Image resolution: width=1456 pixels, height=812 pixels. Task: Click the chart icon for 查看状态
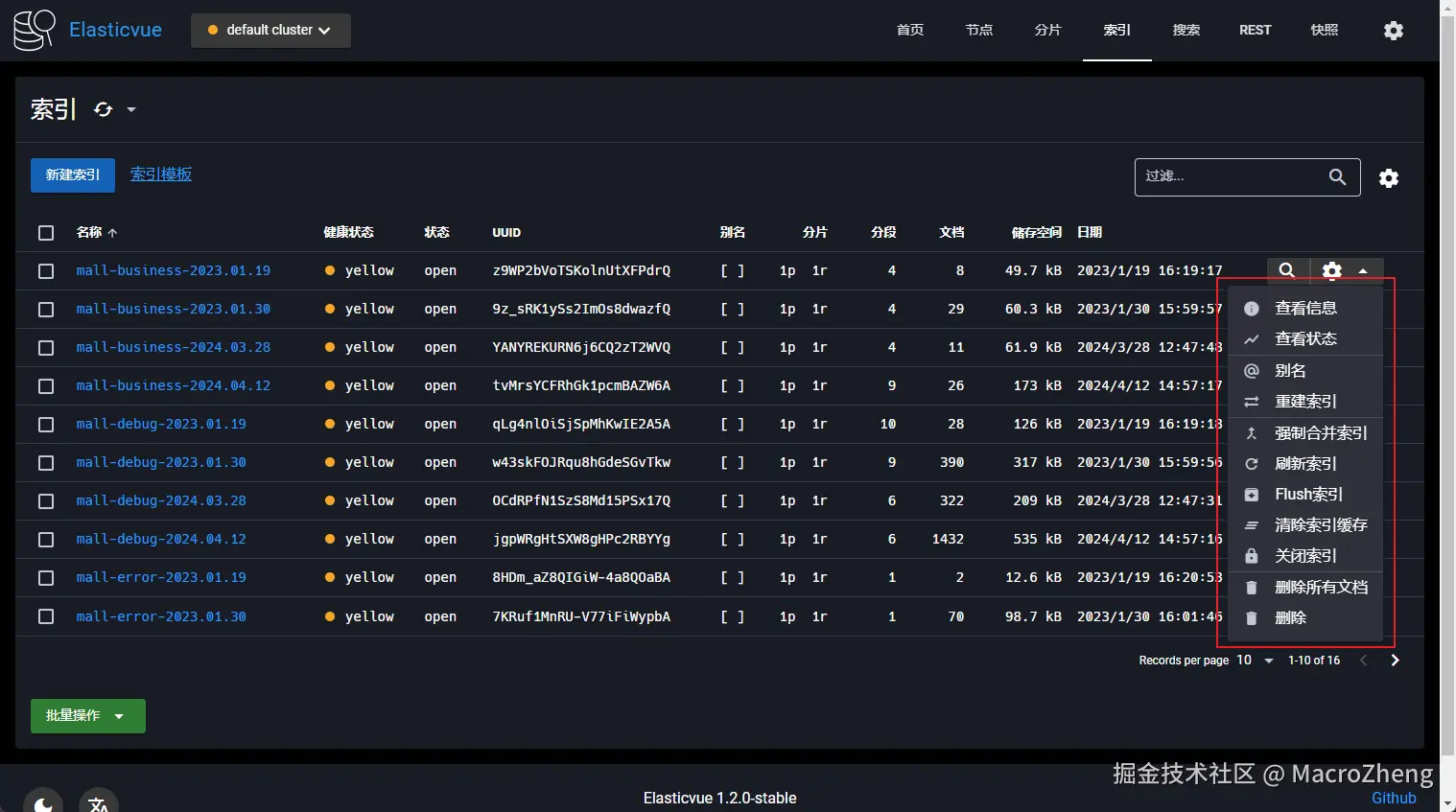[1252, 339]
